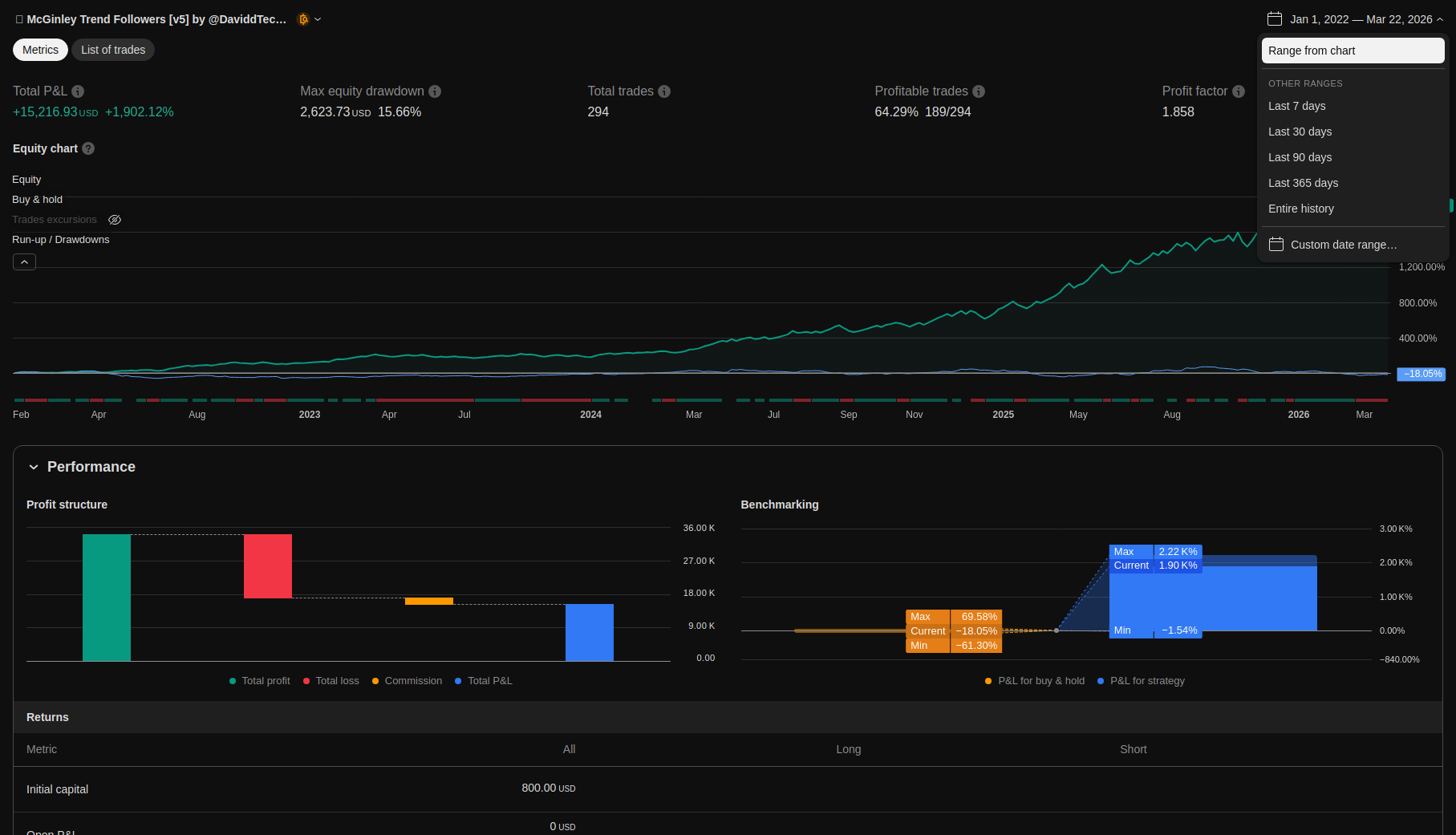Click the orange strategy icon beside the title
The image size is (1456, 835).
[303, 19]
